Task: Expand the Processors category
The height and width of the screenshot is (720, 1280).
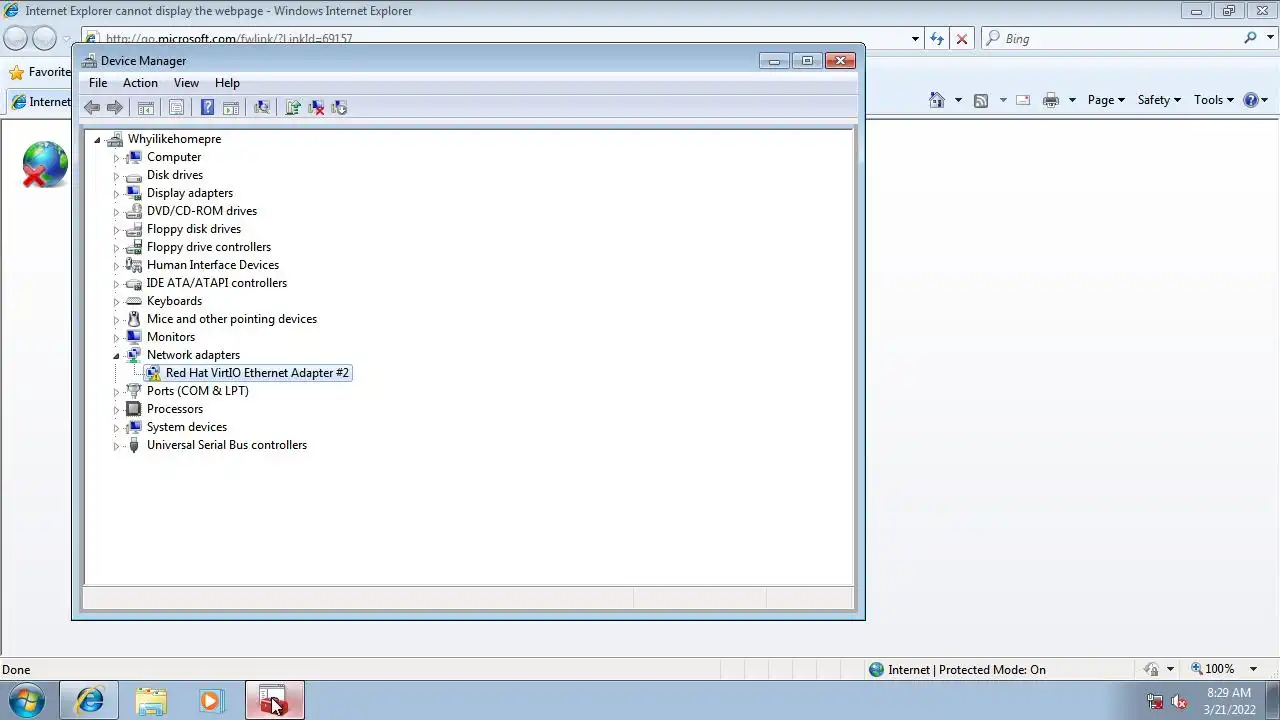Action: [x=116, y=410]
